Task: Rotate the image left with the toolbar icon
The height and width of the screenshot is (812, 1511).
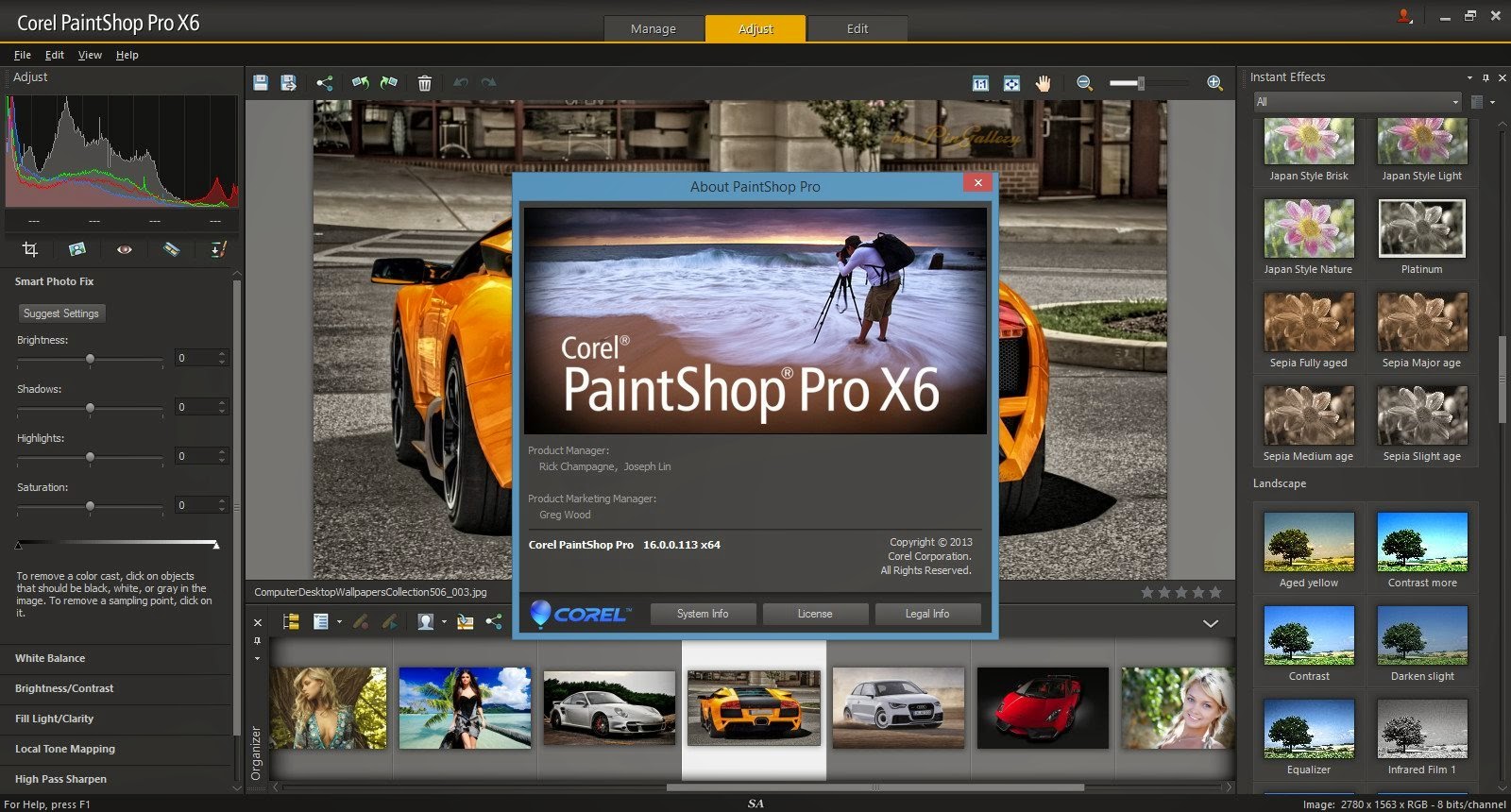Action: [360, 83]
